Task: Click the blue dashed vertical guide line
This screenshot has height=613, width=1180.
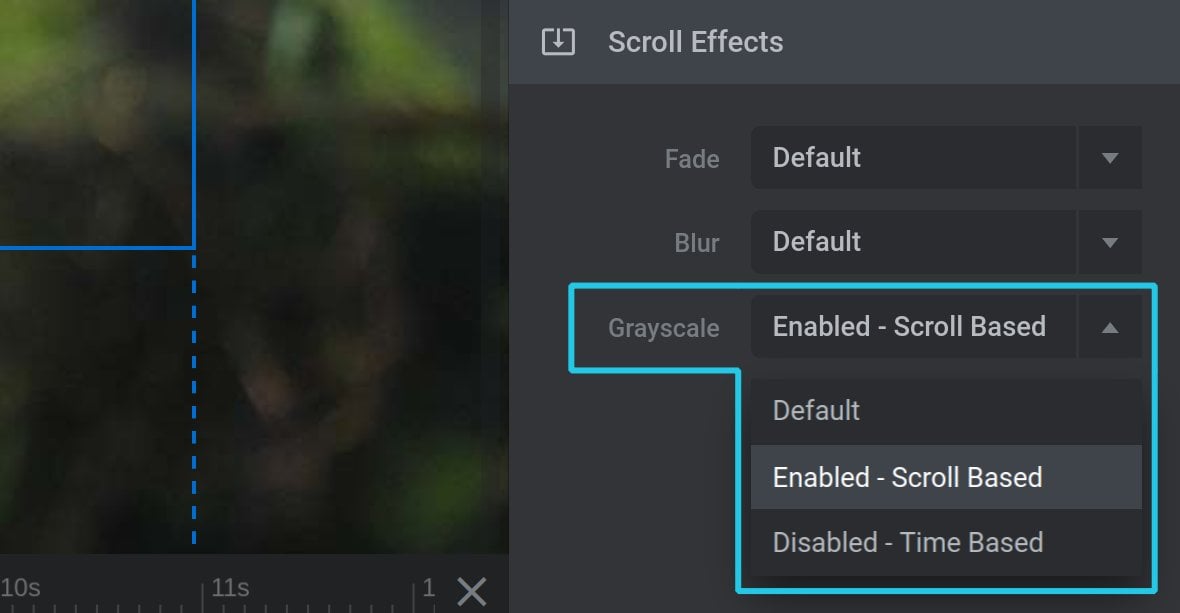Action: click(x=194, y=399)
